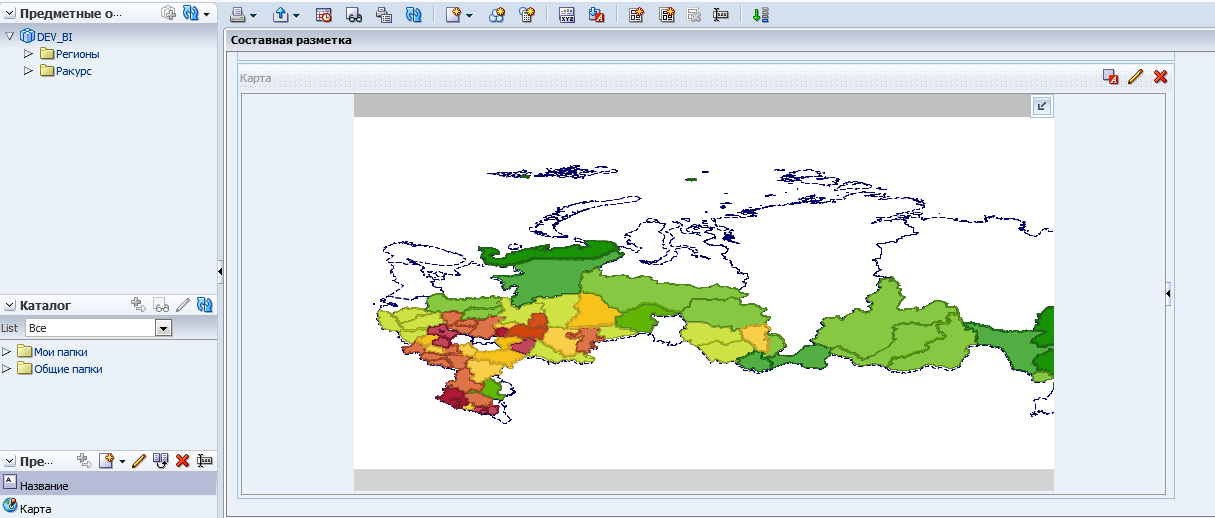This screenshot has width=1215, height=518.
Task: Click the green import arrow icon in the toolbar
Action: 760,15
